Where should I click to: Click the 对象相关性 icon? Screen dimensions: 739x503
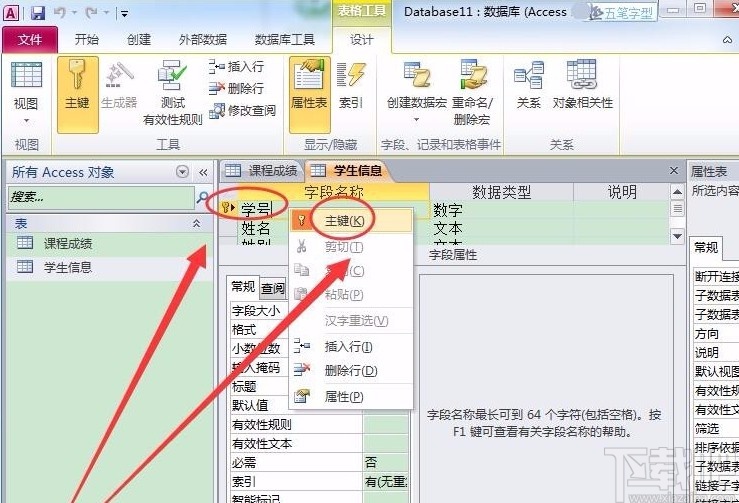point(583,85)
